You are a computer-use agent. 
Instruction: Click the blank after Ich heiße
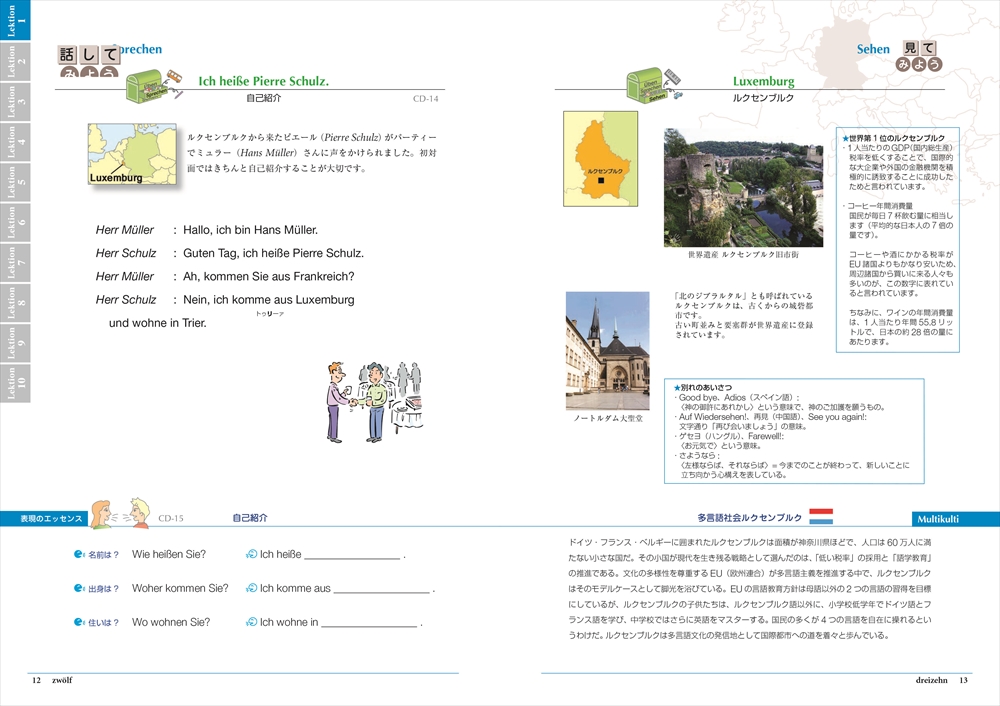[352, 556]
